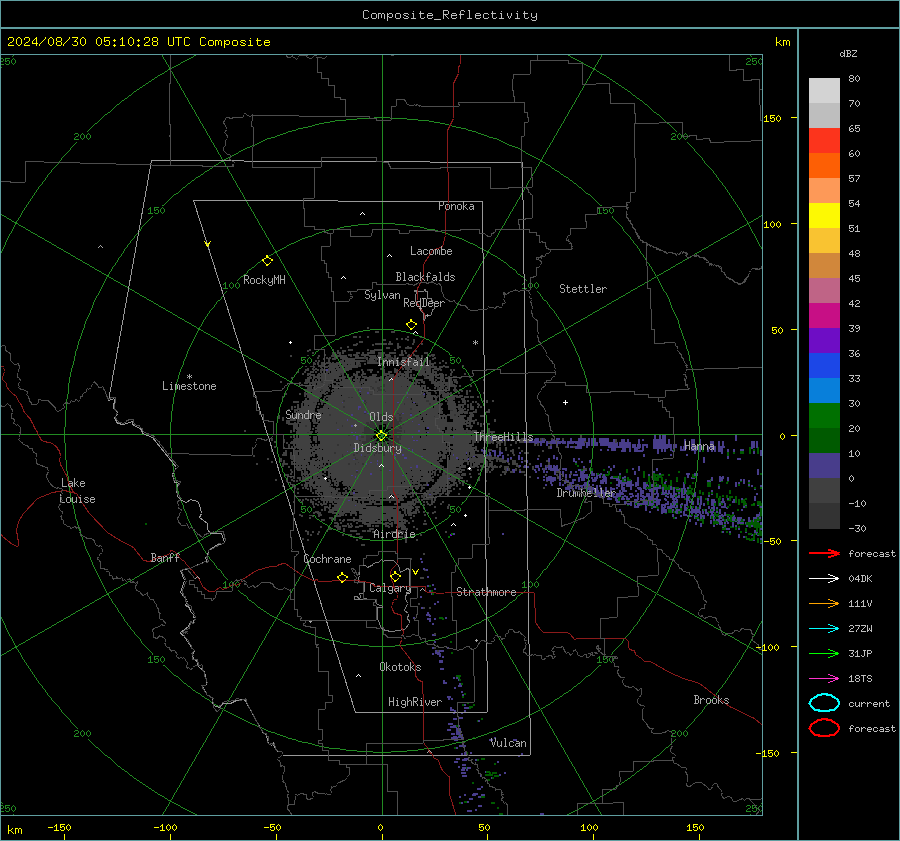Click the Vulcan city label
This screenshot has width=900, height=841.
tap(508, 743)
